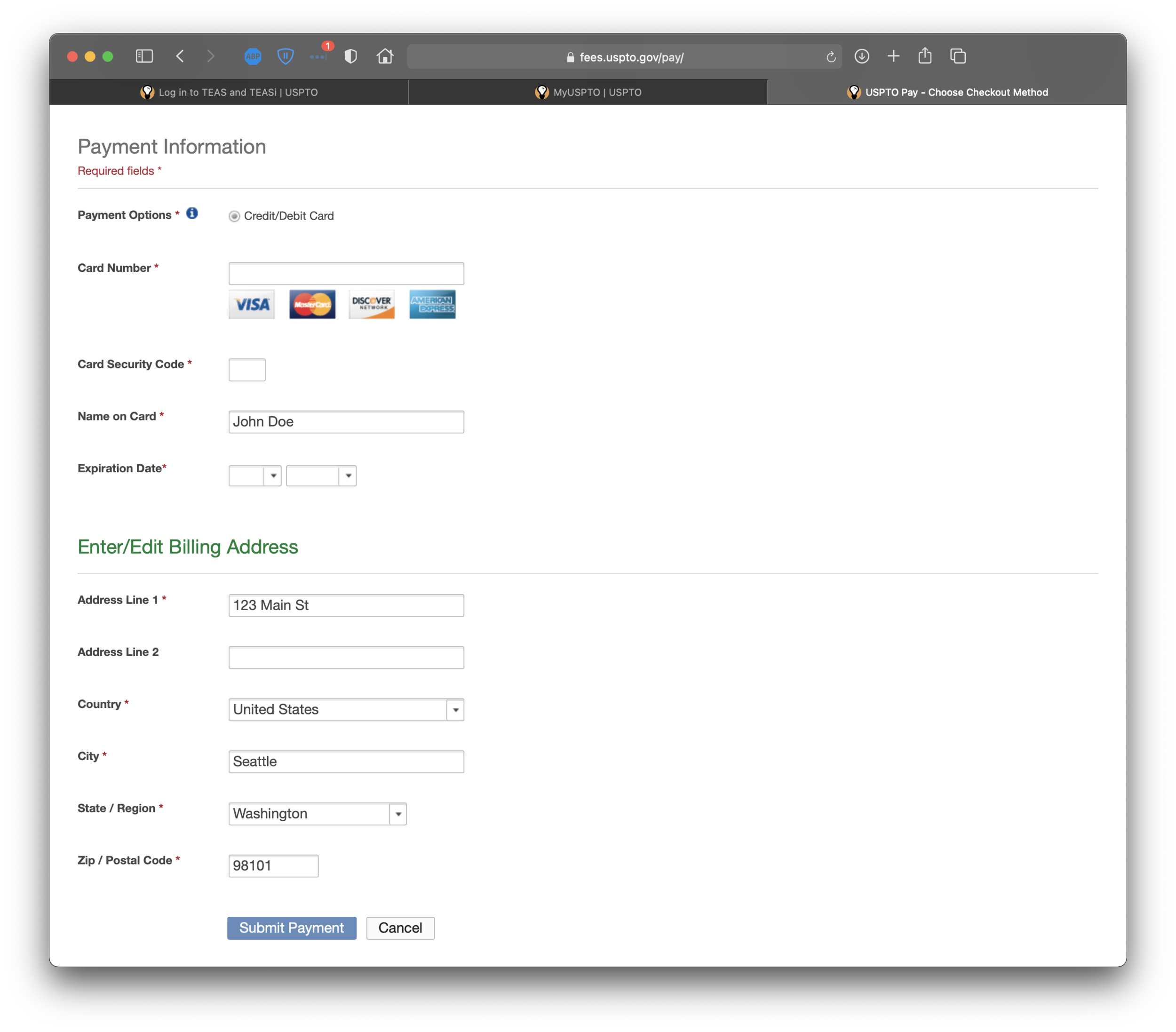Open the Country dropdown showing United States
This screenshot has height=1032, width=1176.
346,709
